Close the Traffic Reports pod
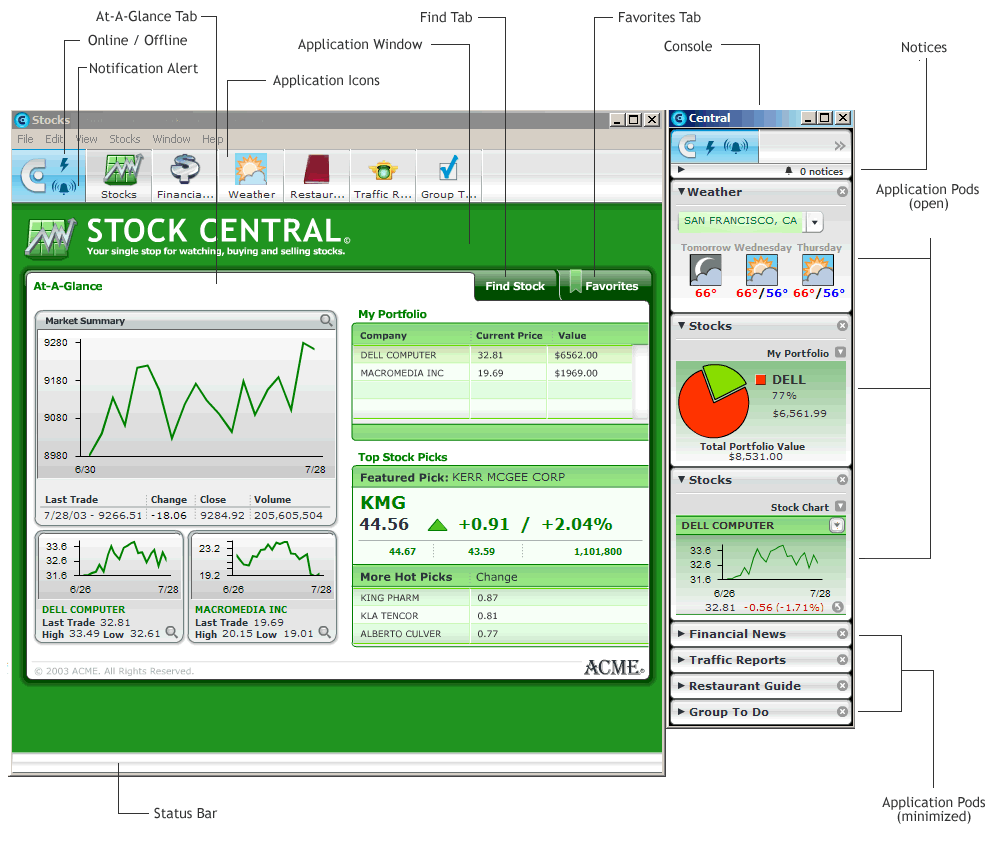This screenshot has width=1000, height=850. pos(842,659)
